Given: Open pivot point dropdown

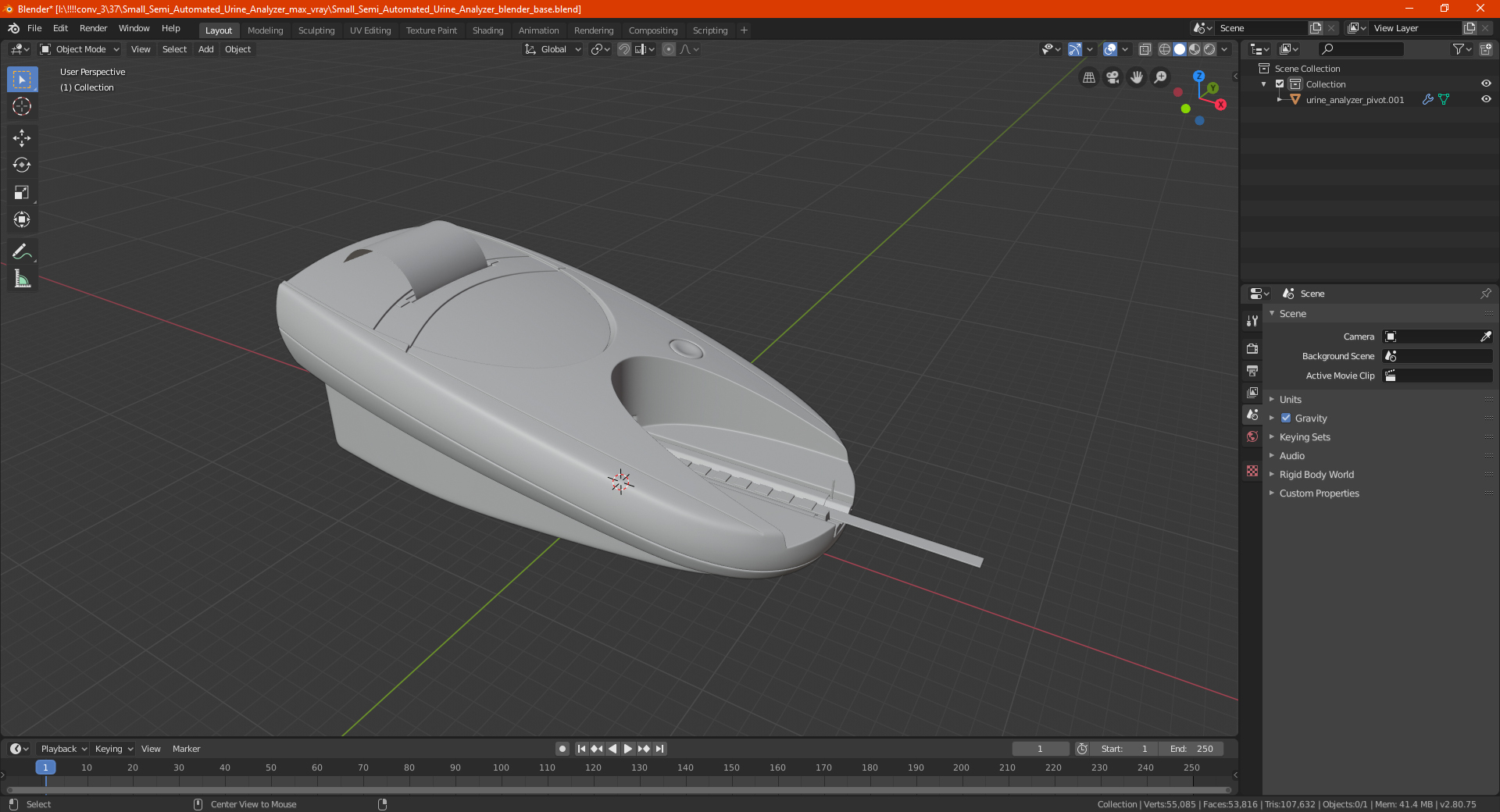Looking at the screenshot, I should click(600, 49).
